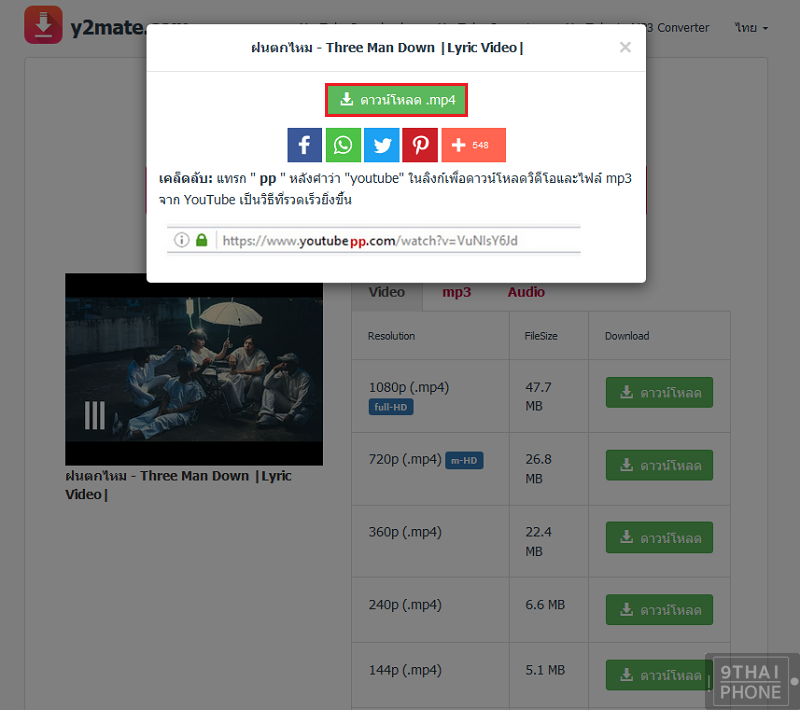Open more sharing options plus button
Screen dimensions: 800x710
473,145
